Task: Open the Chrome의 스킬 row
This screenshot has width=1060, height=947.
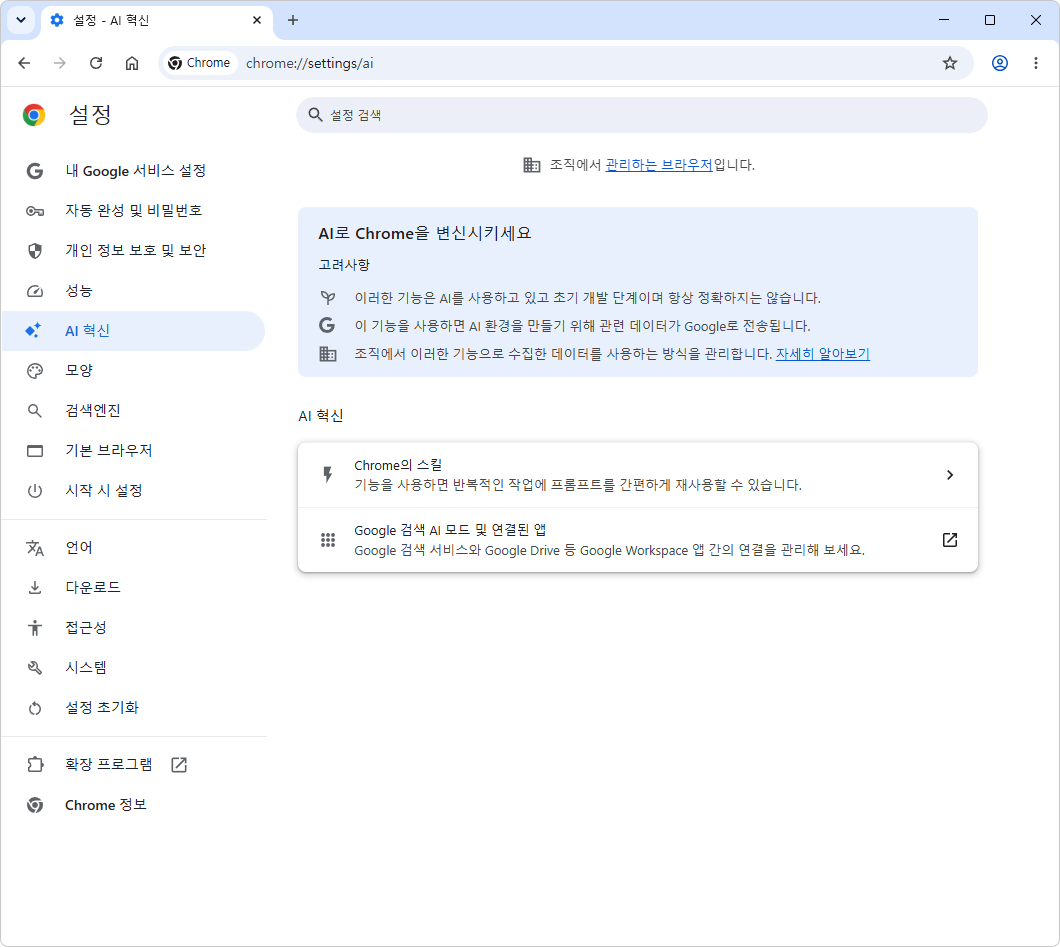Action: [x=637, y=475]
